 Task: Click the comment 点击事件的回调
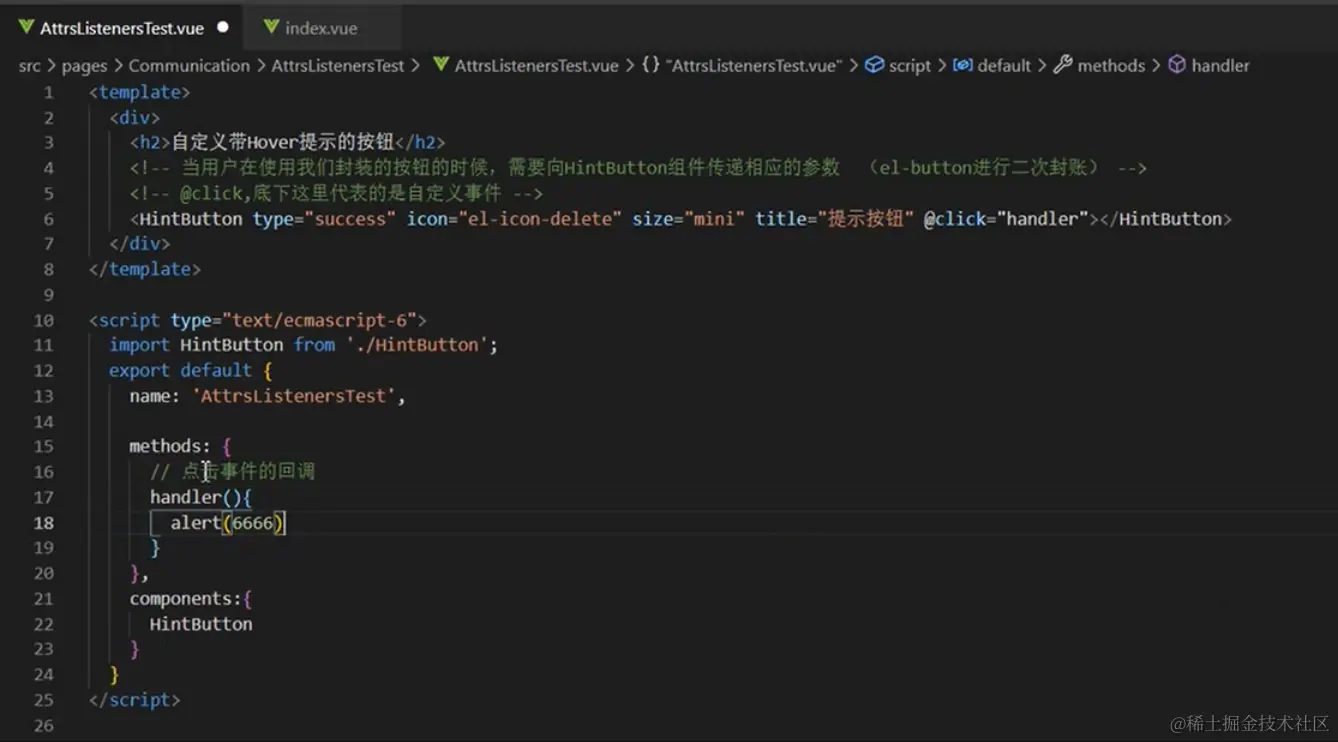click(x=233, y=472)
